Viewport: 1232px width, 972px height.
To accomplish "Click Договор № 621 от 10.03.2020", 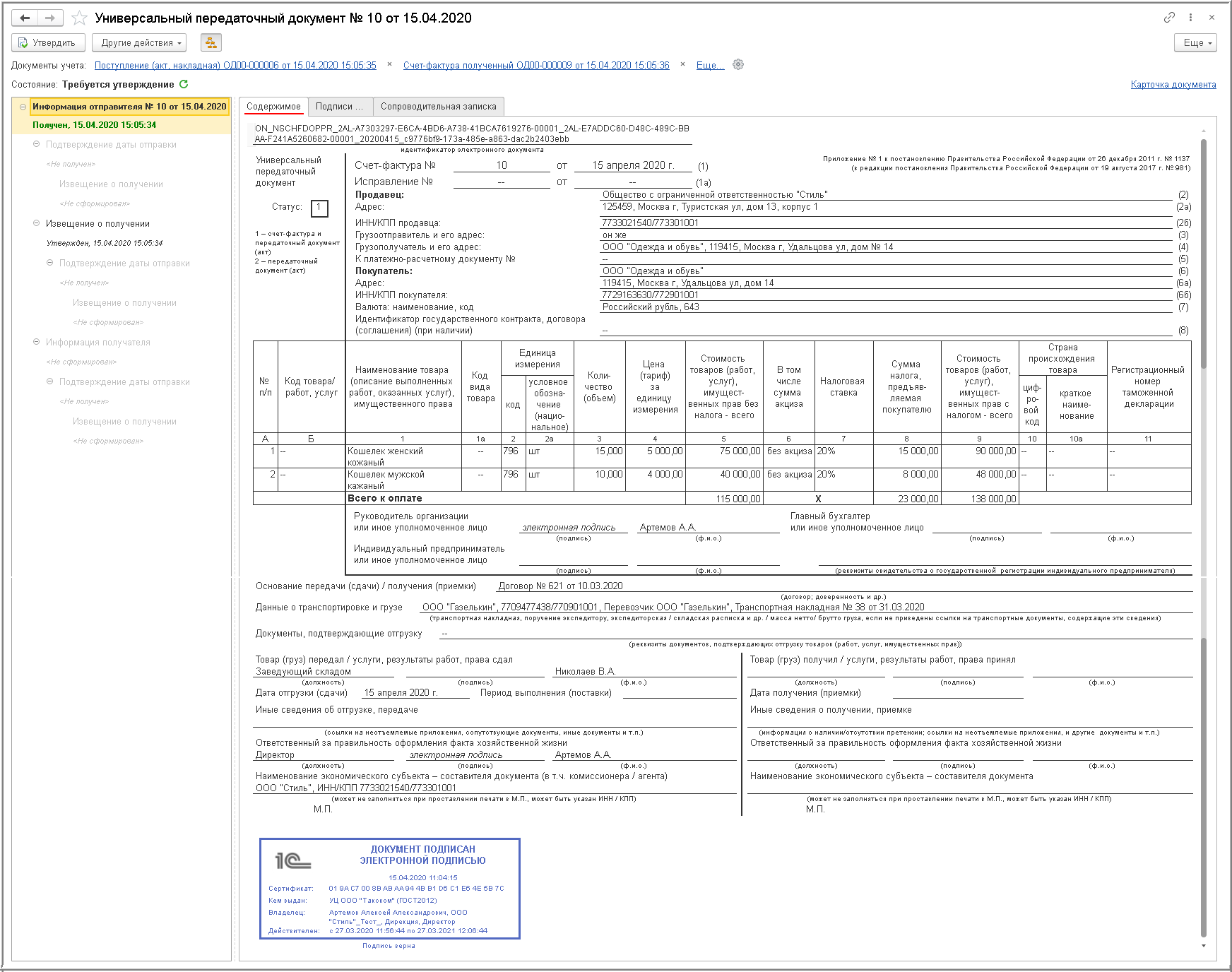I will pyautogui.click(x=561, y=586).
